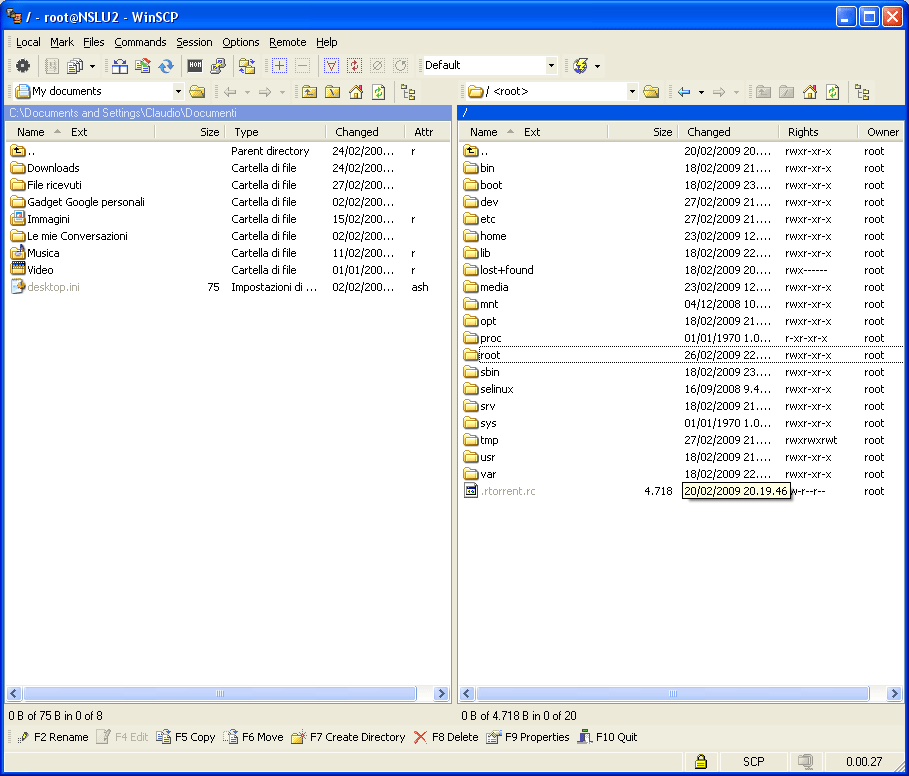This screenshot has width=909, height=776.
Task: Sort remote panel by Rights column header
Action: (817, 132)
